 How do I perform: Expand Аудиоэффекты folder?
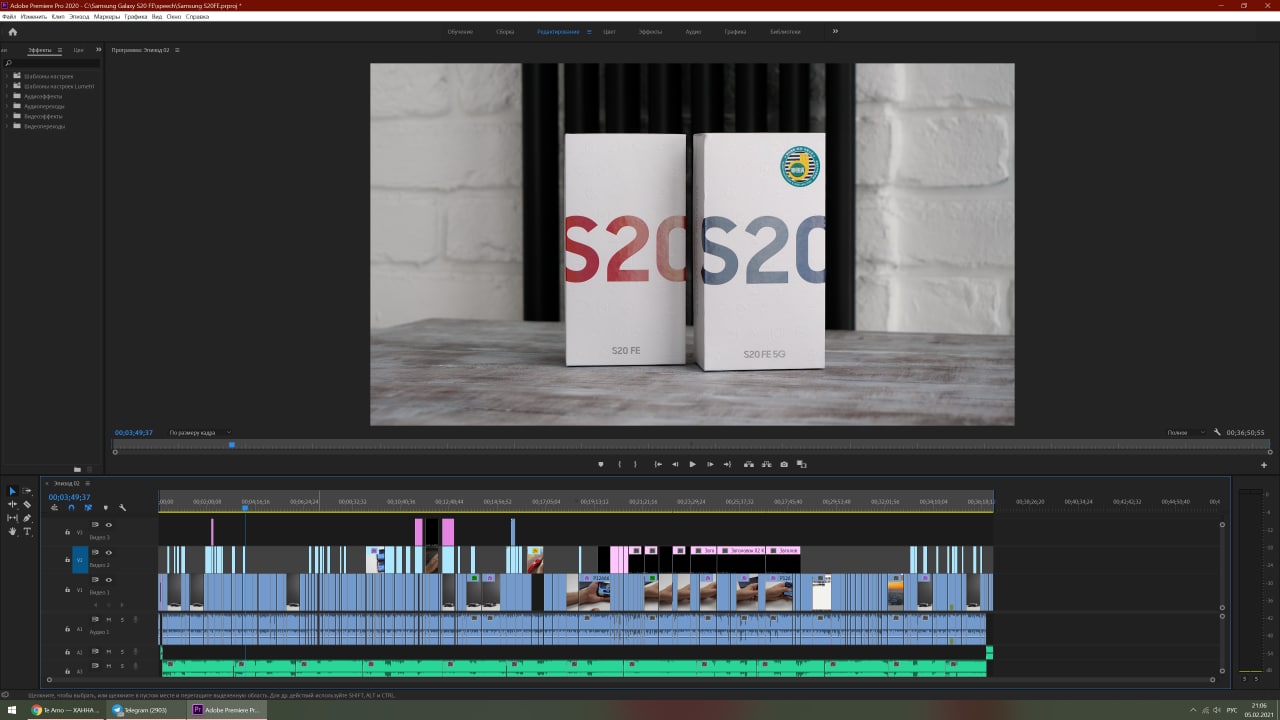(x=6, y=96)
